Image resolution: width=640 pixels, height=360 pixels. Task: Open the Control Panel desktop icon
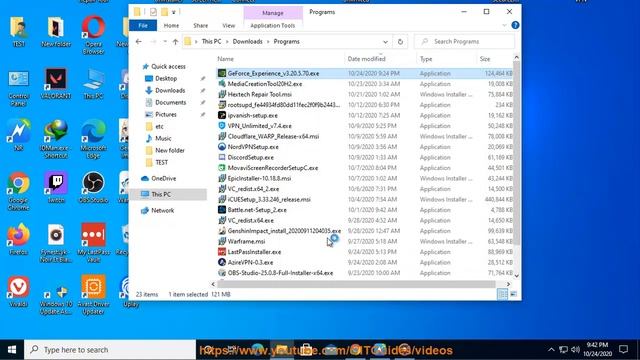pos(18,87)
